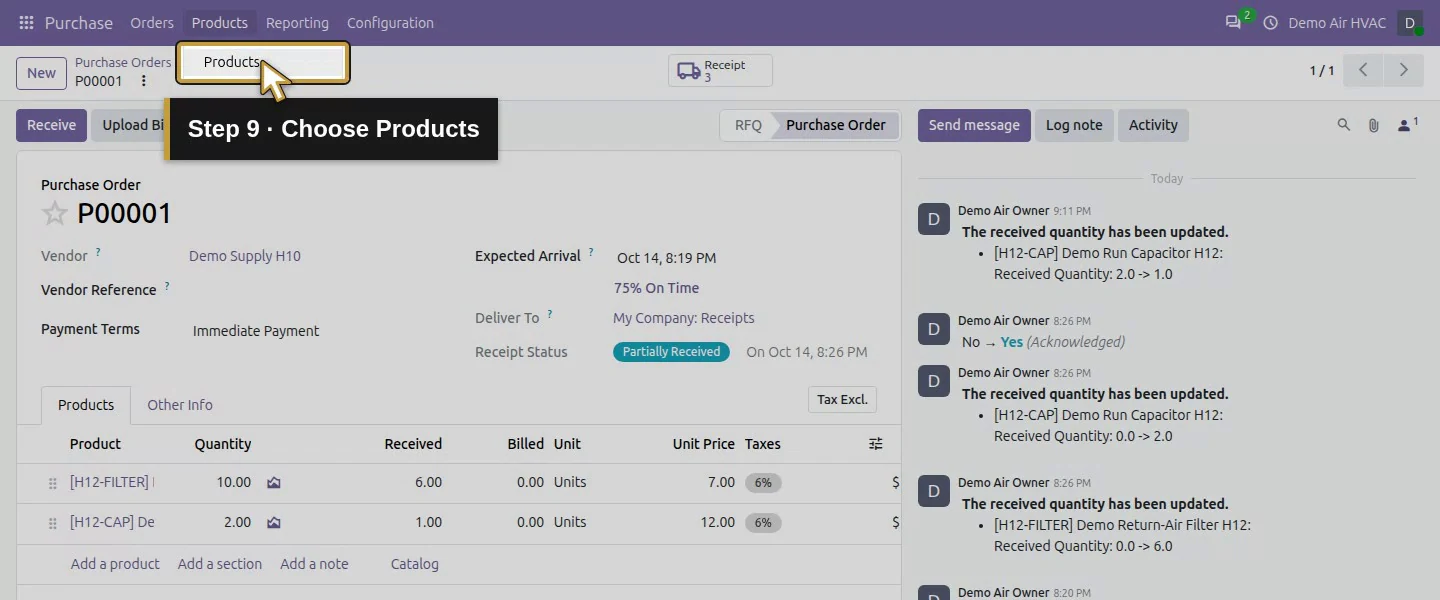The image size is (1440, 600).
Task: Click Send message in chatter
Action: pyautogui.click(x=974, y=125)
